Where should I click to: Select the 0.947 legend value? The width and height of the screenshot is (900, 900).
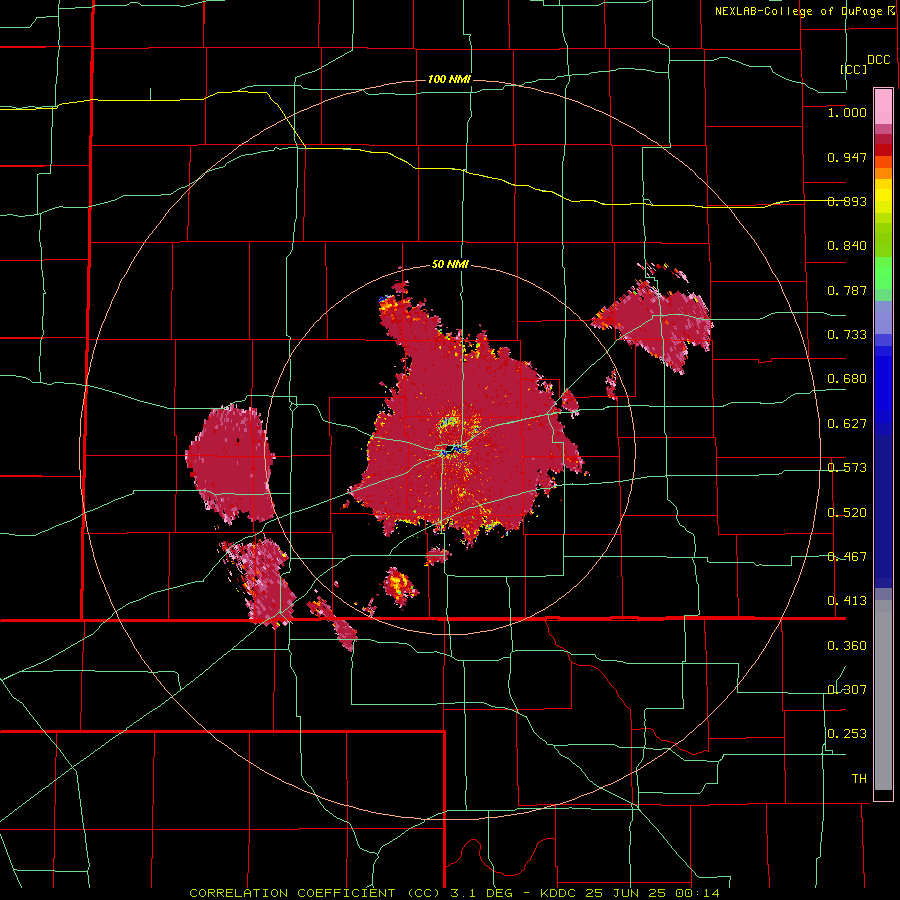pos(847,157)
